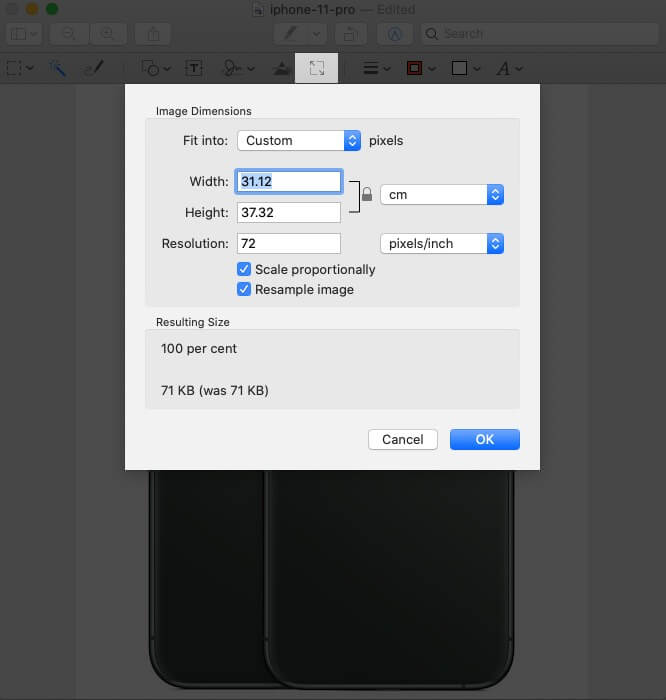The width and height of the screenshot is (666, 700).
Task: Click the zoom out magnifier
Action: point(69,34)
